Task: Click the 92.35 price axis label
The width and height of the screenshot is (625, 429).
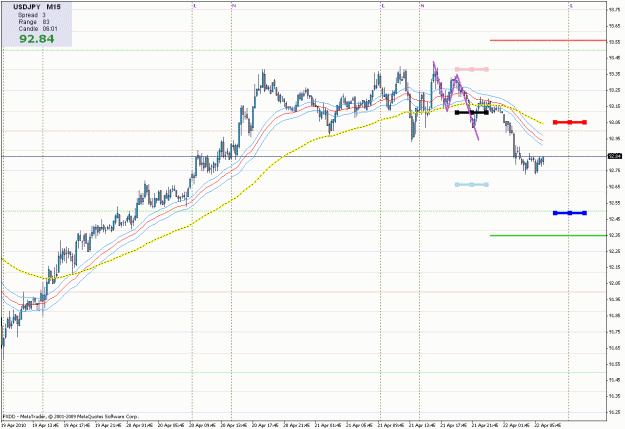Action: click(614, 235)
